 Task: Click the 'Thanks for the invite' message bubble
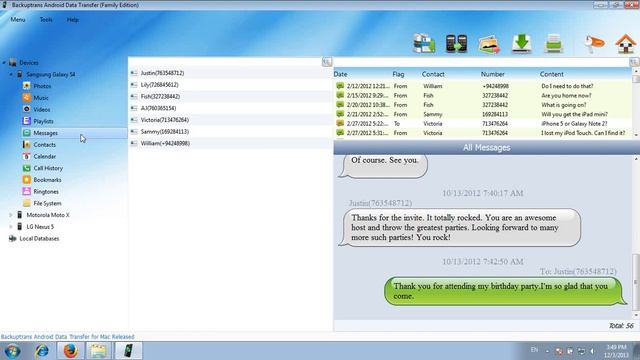(x=460, y=227)
